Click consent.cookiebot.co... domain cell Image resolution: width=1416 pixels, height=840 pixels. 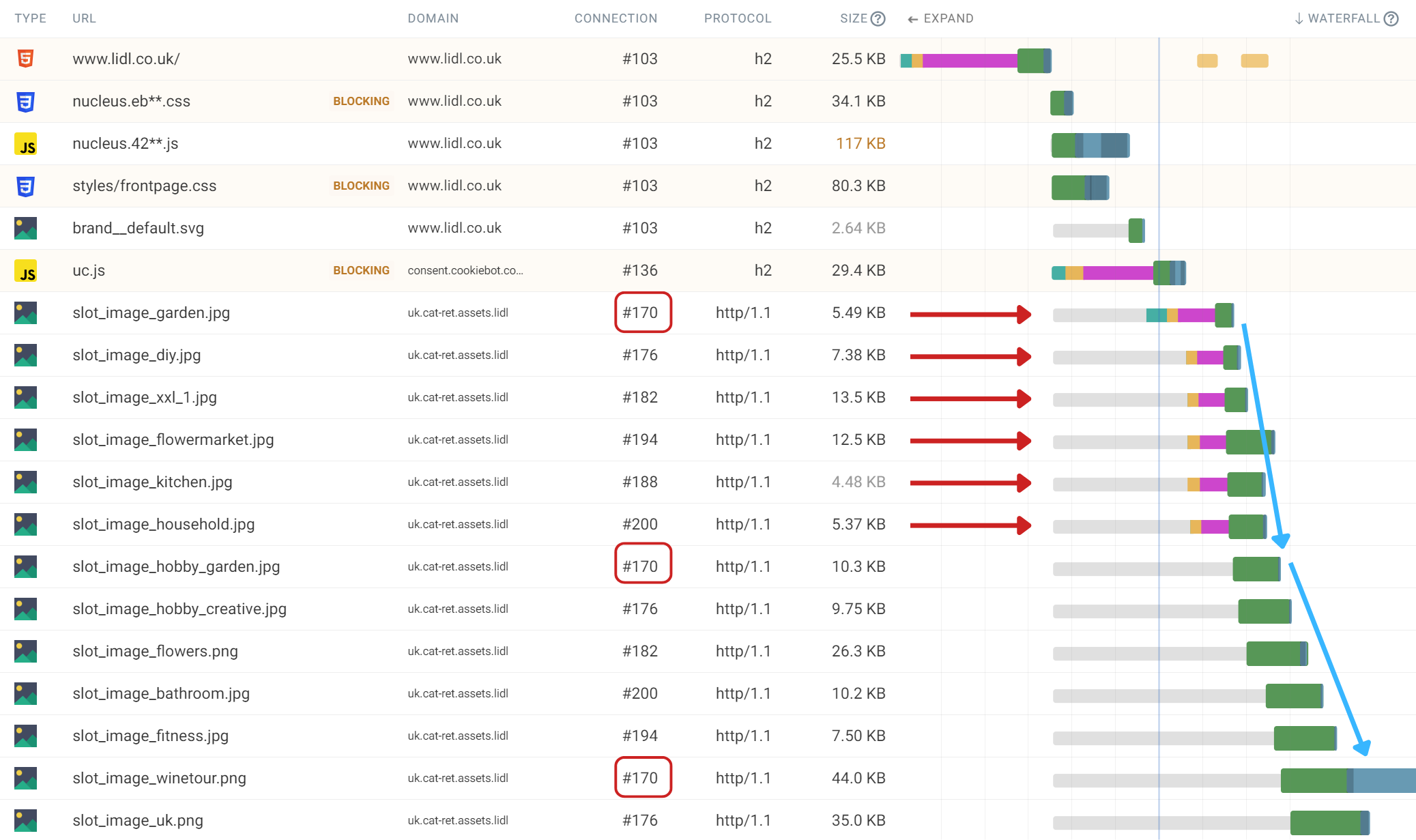pos(465,270)
